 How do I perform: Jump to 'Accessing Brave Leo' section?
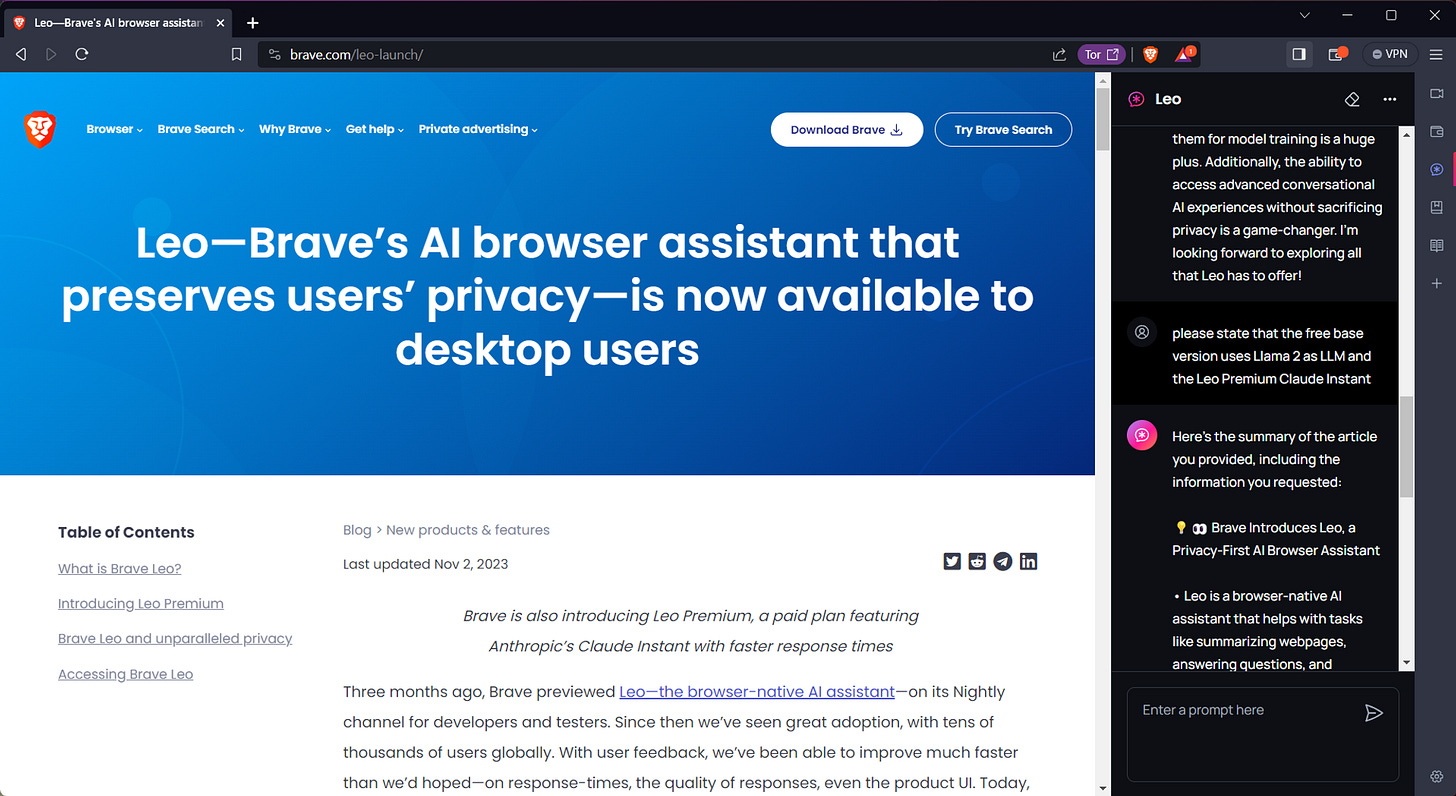click(125, 674)
